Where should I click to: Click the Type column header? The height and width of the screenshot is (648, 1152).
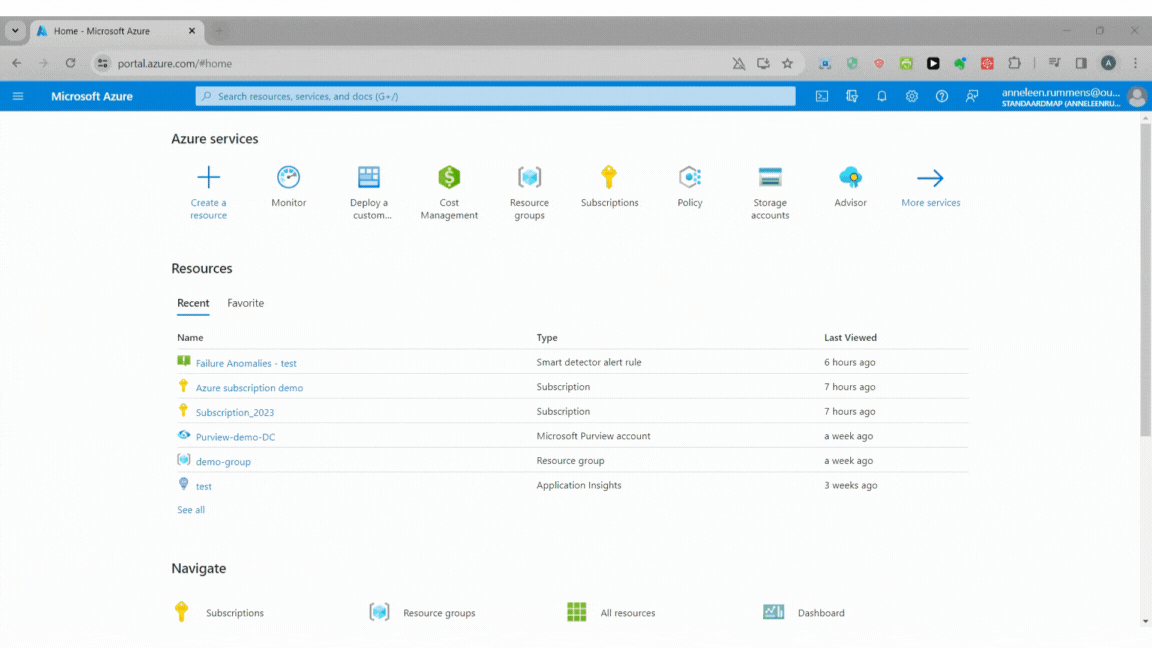point(547,337)
